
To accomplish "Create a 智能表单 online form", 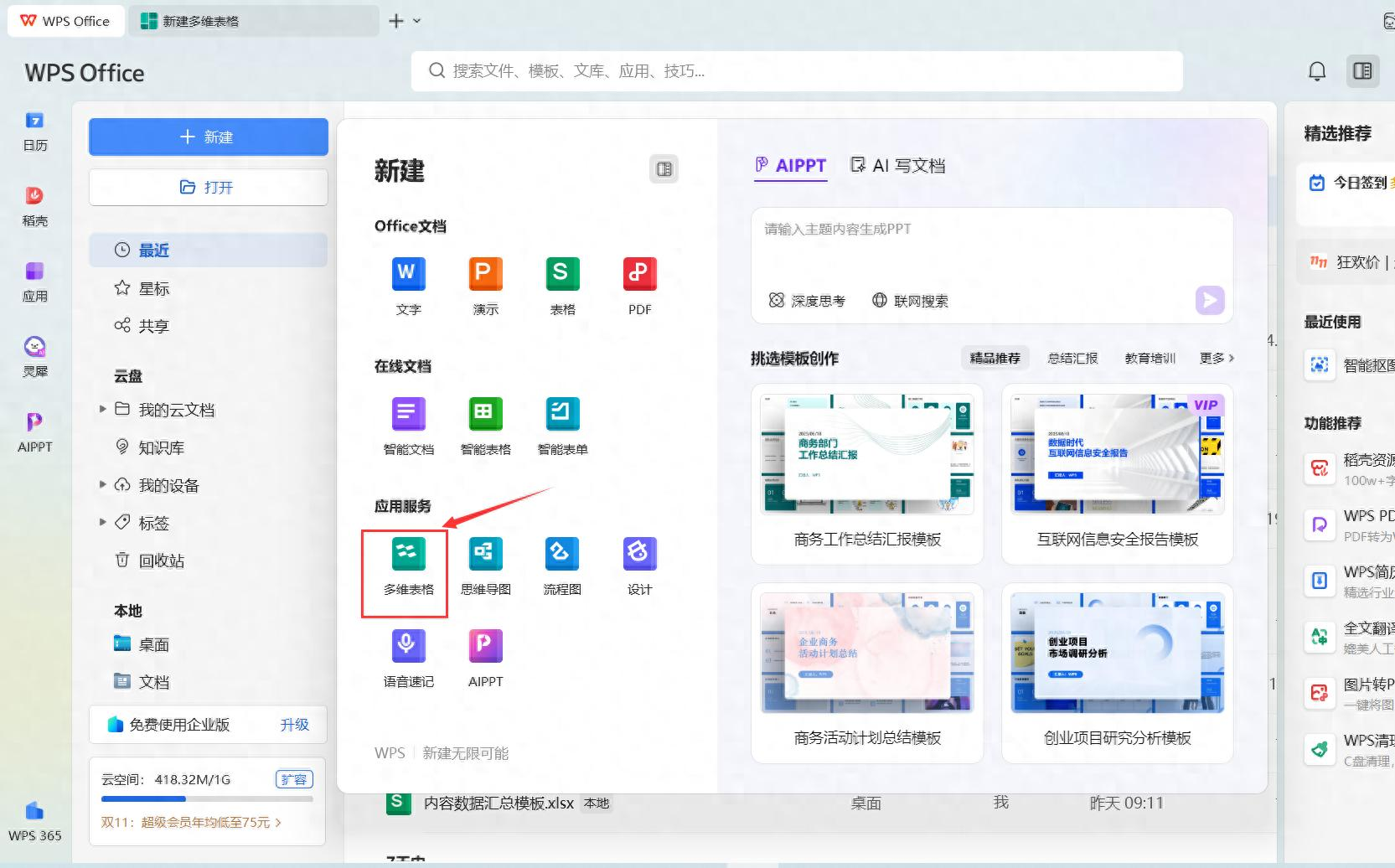I will [562, 426].
